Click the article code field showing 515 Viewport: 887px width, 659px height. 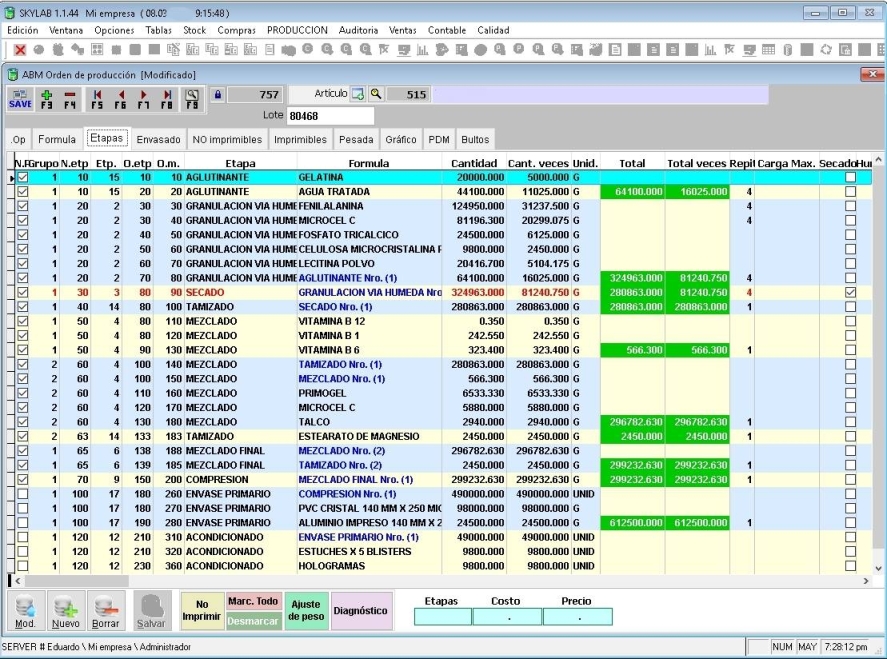(x=408, y=94)
